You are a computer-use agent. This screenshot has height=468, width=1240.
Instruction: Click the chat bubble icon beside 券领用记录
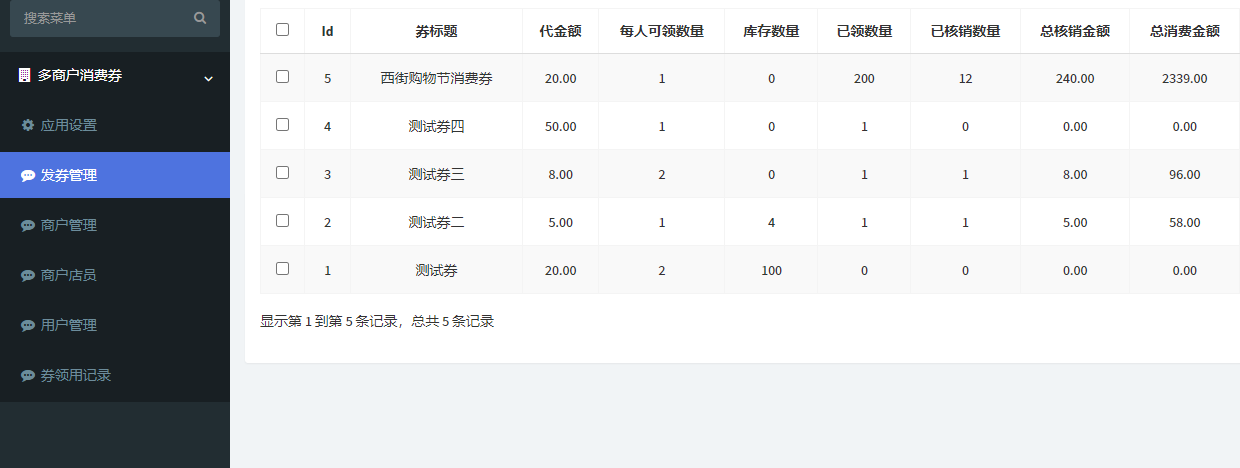coord(28,376)
